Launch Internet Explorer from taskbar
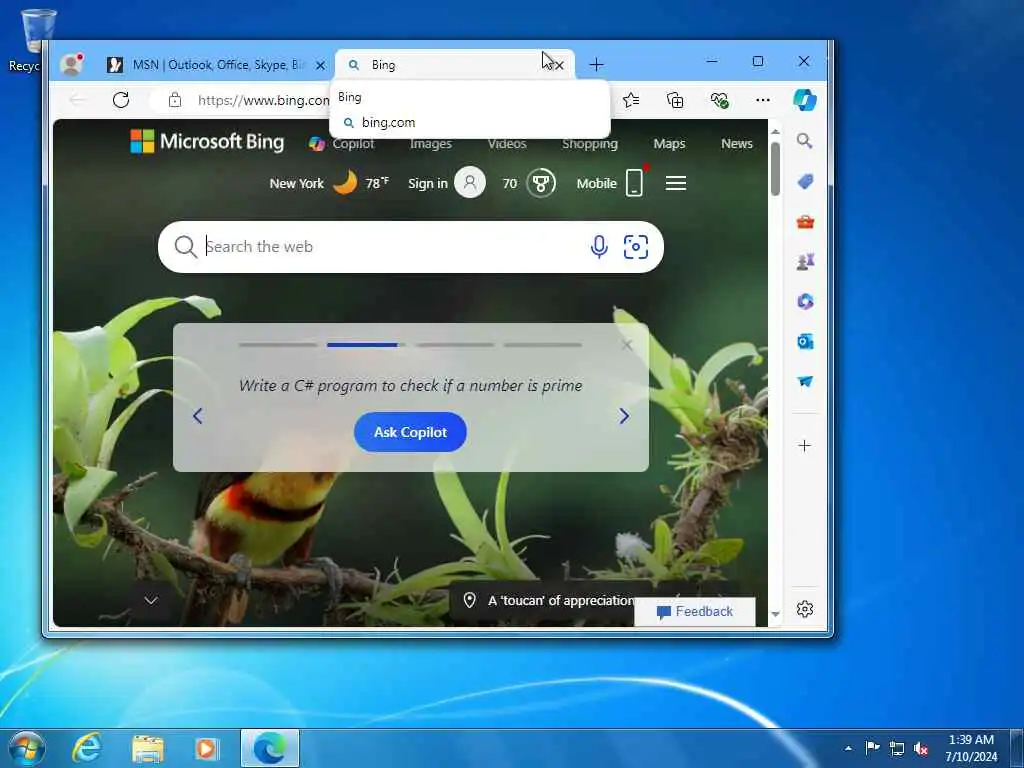1024x768 pixels. [x=86, y=748]
